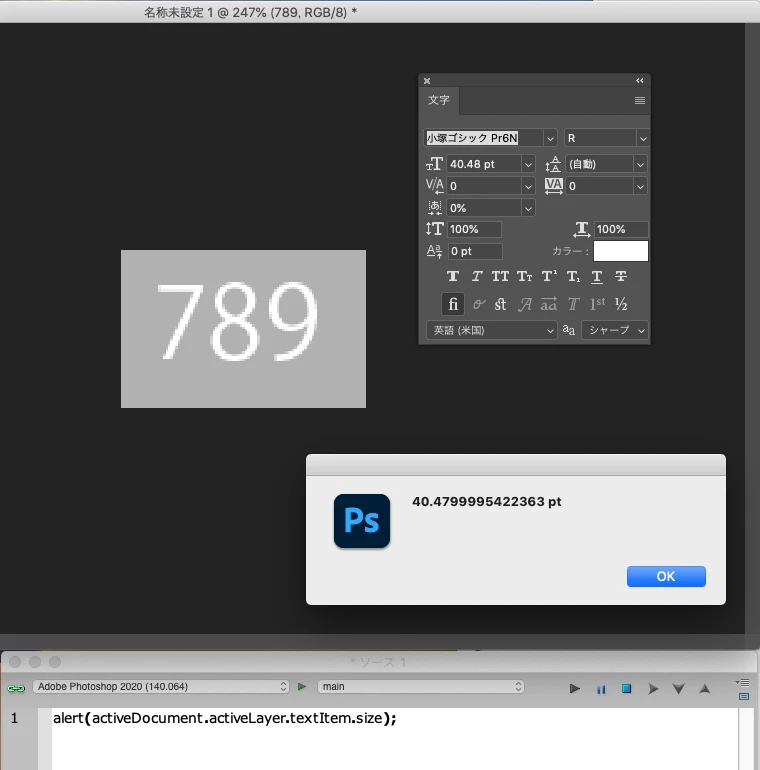Click the white text color swatch
This screenshot has width=760, height=770.
(x=621, y=251)
